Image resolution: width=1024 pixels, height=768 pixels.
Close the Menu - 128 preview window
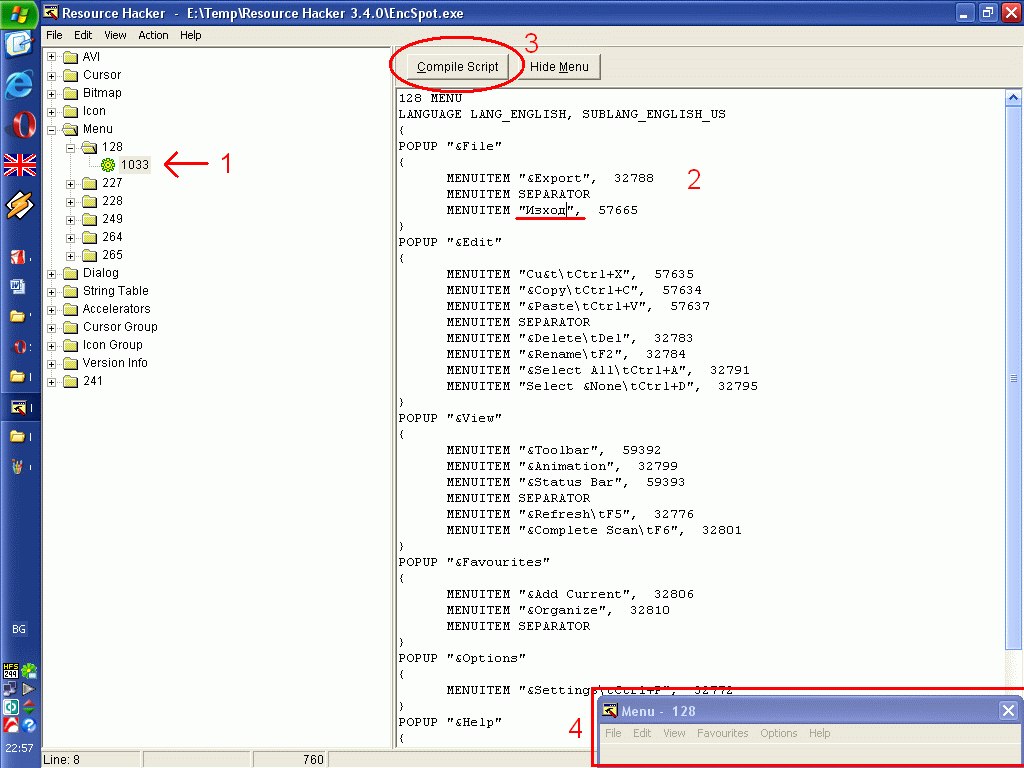pos(1008,711)
